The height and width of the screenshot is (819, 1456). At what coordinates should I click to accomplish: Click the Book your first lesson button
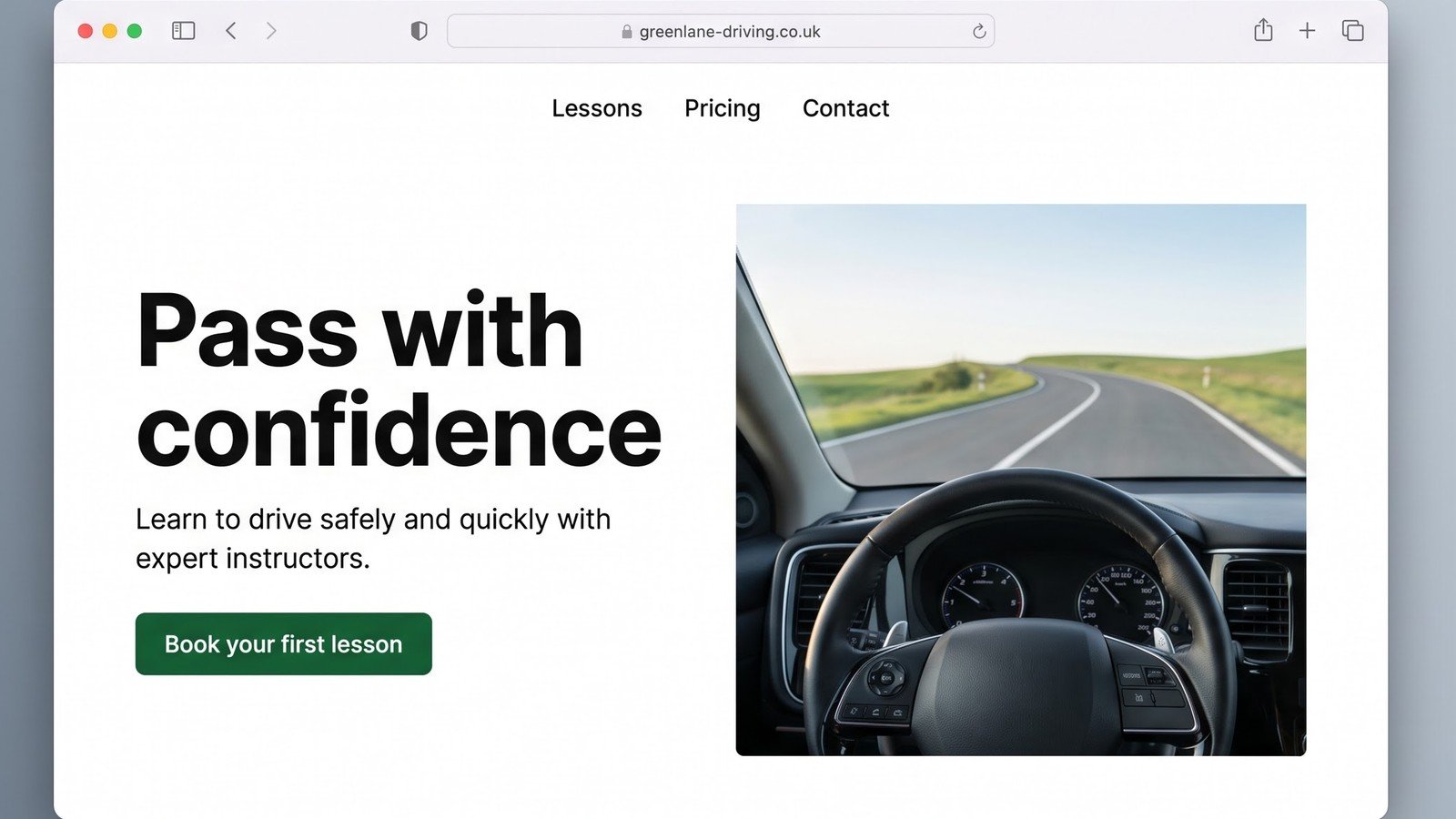point(284,644)
